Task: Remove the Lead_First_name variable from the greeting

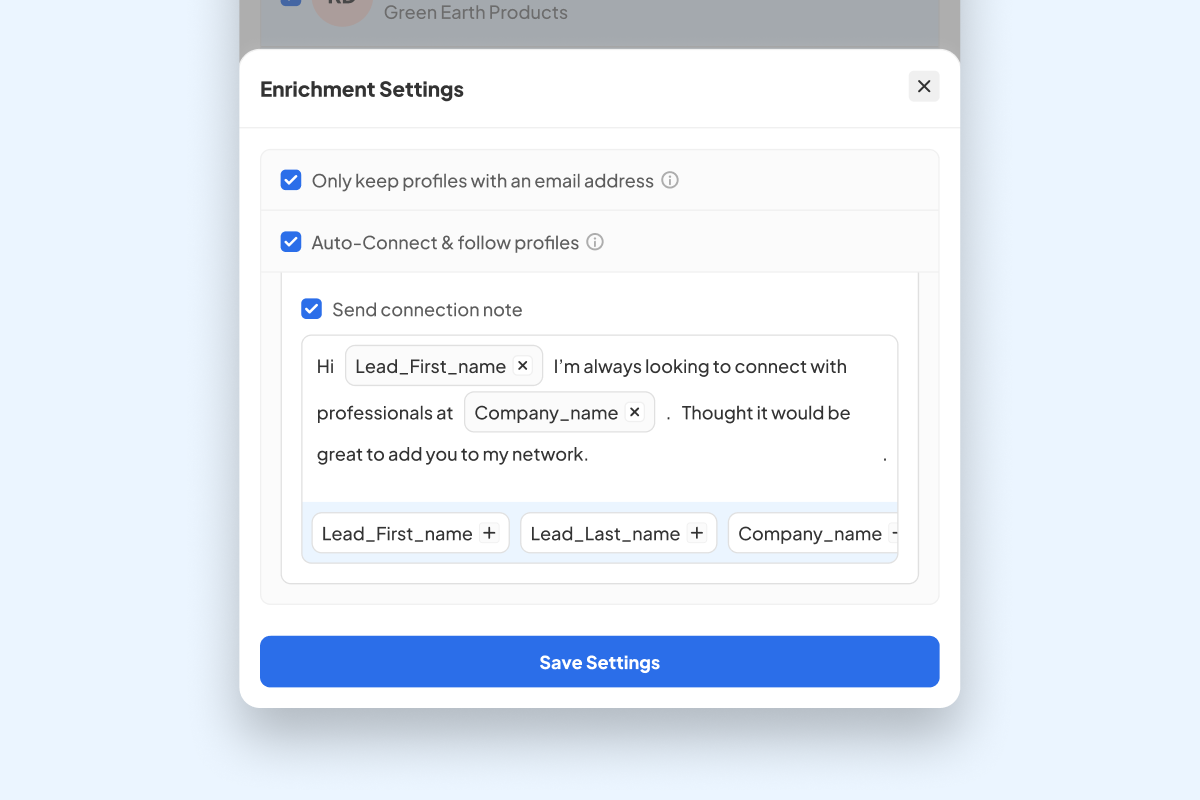Action: pyautogui.click(x=523, y=365)
